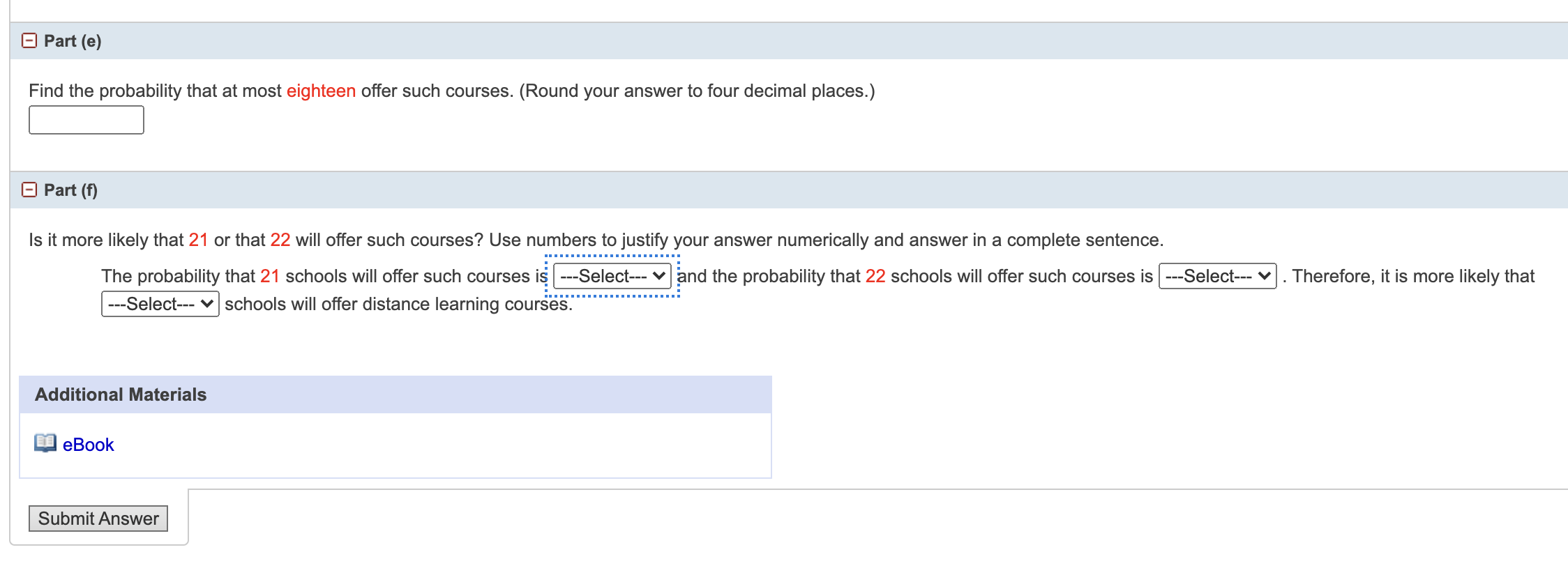Click the Part (f) header label
The height and width of the screenshot is (568, 1568).
(x=70, y=190)
